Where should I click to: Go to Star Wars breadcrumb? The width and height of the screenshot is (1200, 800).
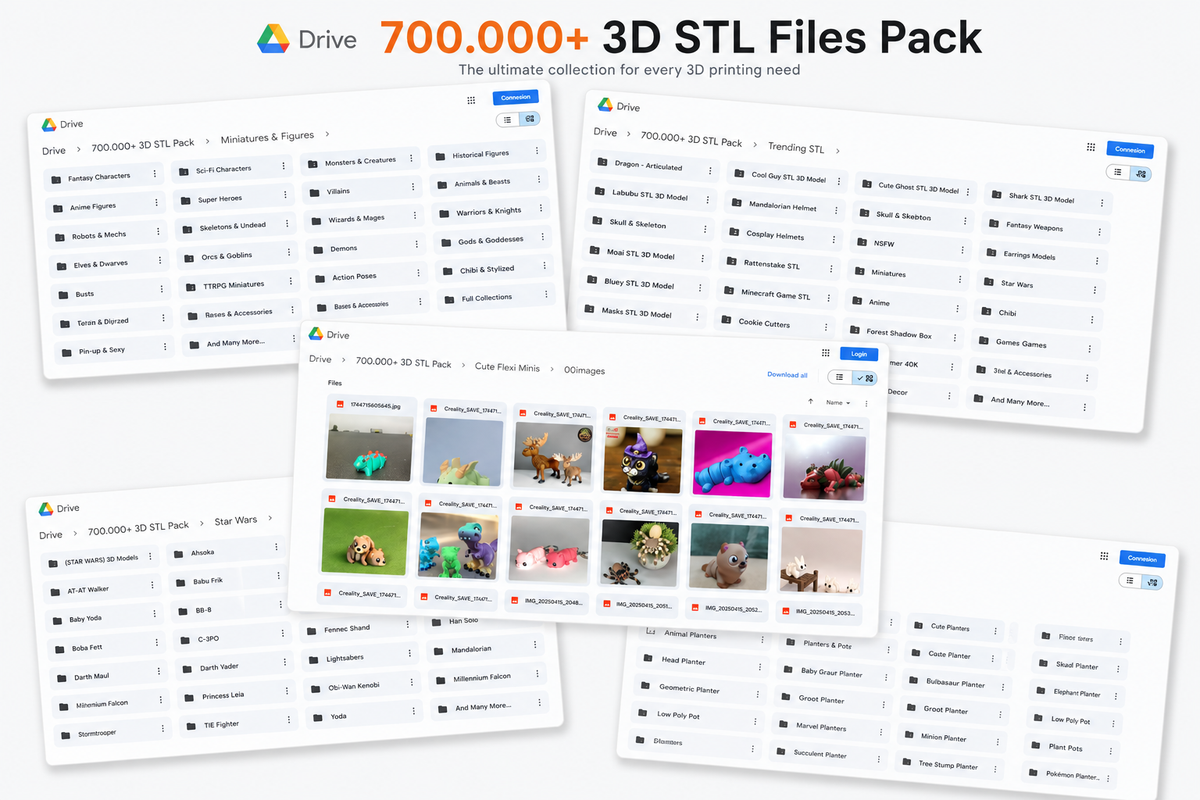click(x=236, y=522)
